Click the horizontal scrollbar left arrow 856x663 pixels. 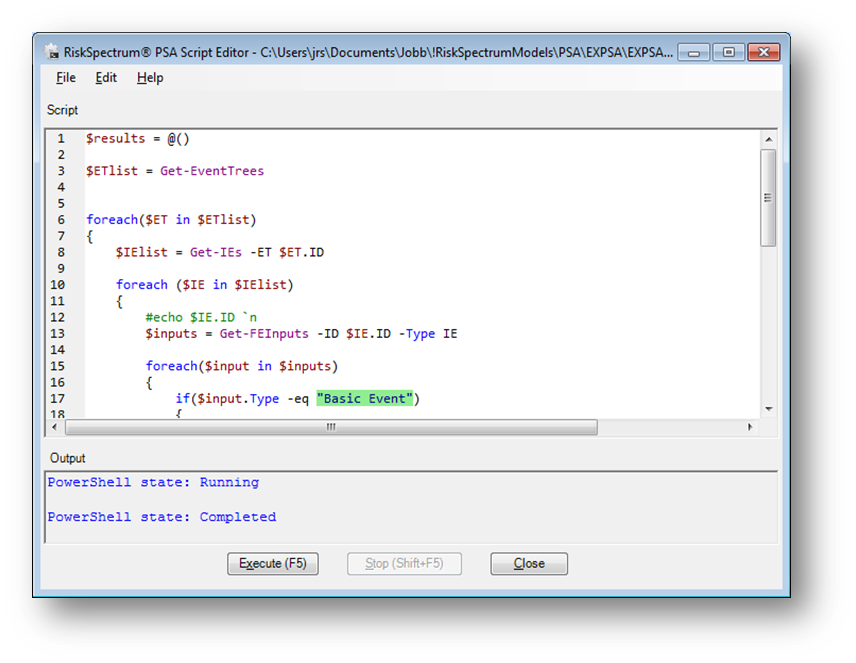[x=56, y=427]
